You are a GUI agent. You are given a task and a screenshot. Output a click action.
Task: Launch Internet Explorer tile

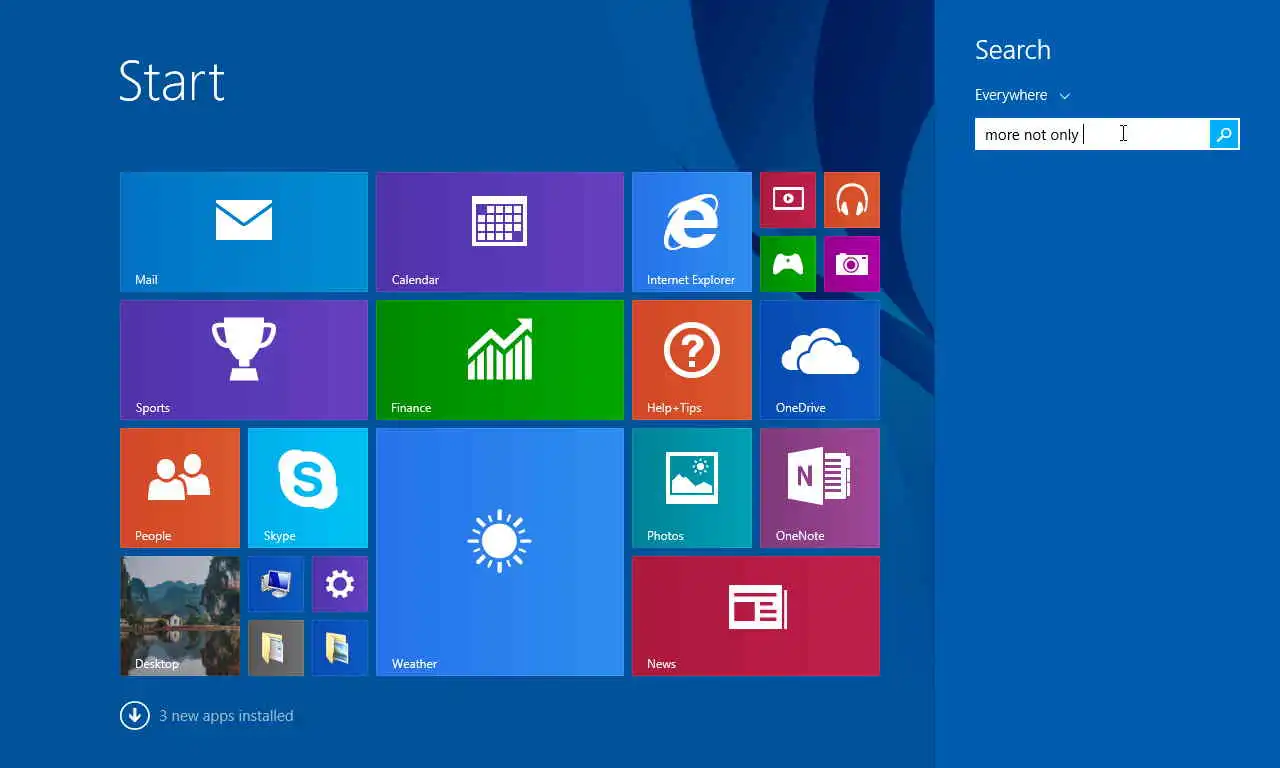692,232
